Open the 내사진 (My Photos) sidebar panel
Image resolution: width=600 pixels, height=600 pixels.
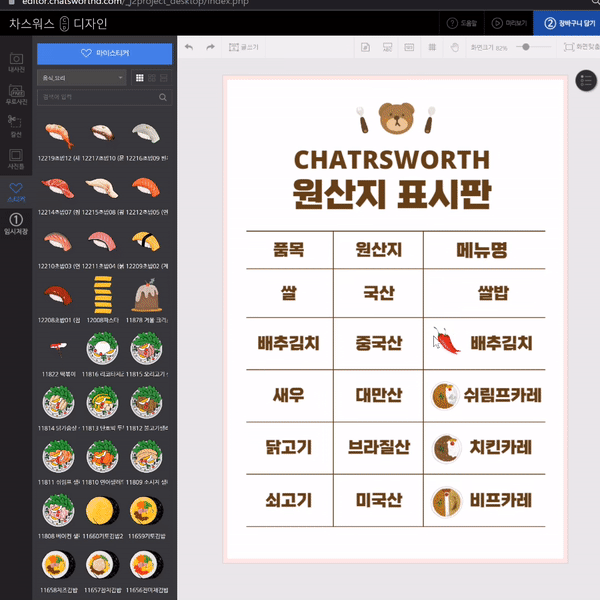(x=16, y=62)
